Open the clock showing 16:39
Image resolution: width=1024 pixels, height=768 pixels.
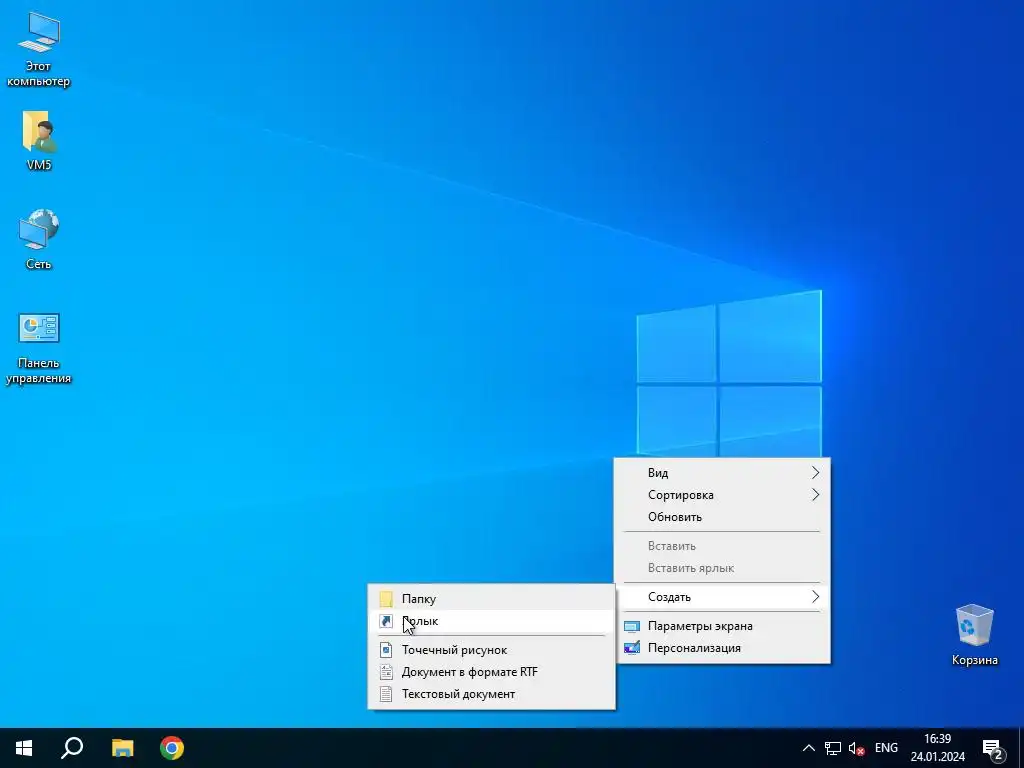click(938, 748)
